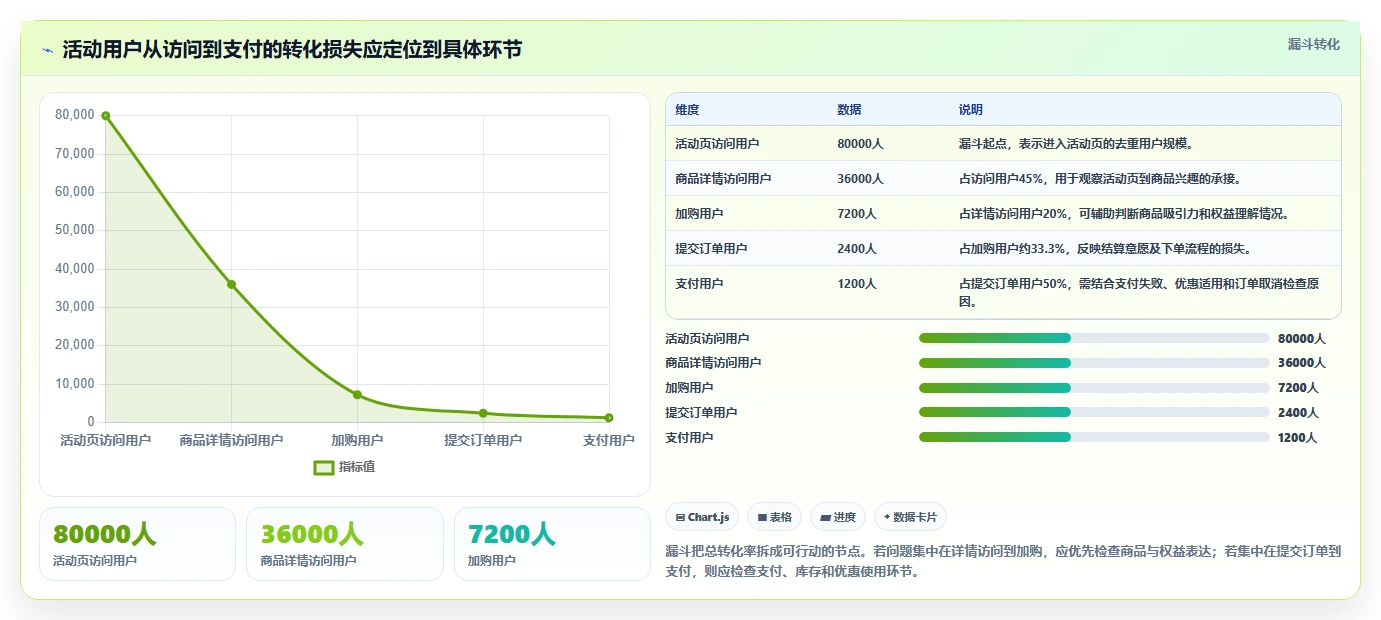Select table cell 加购用户
Screen dimensions: 1381x620
699,214
